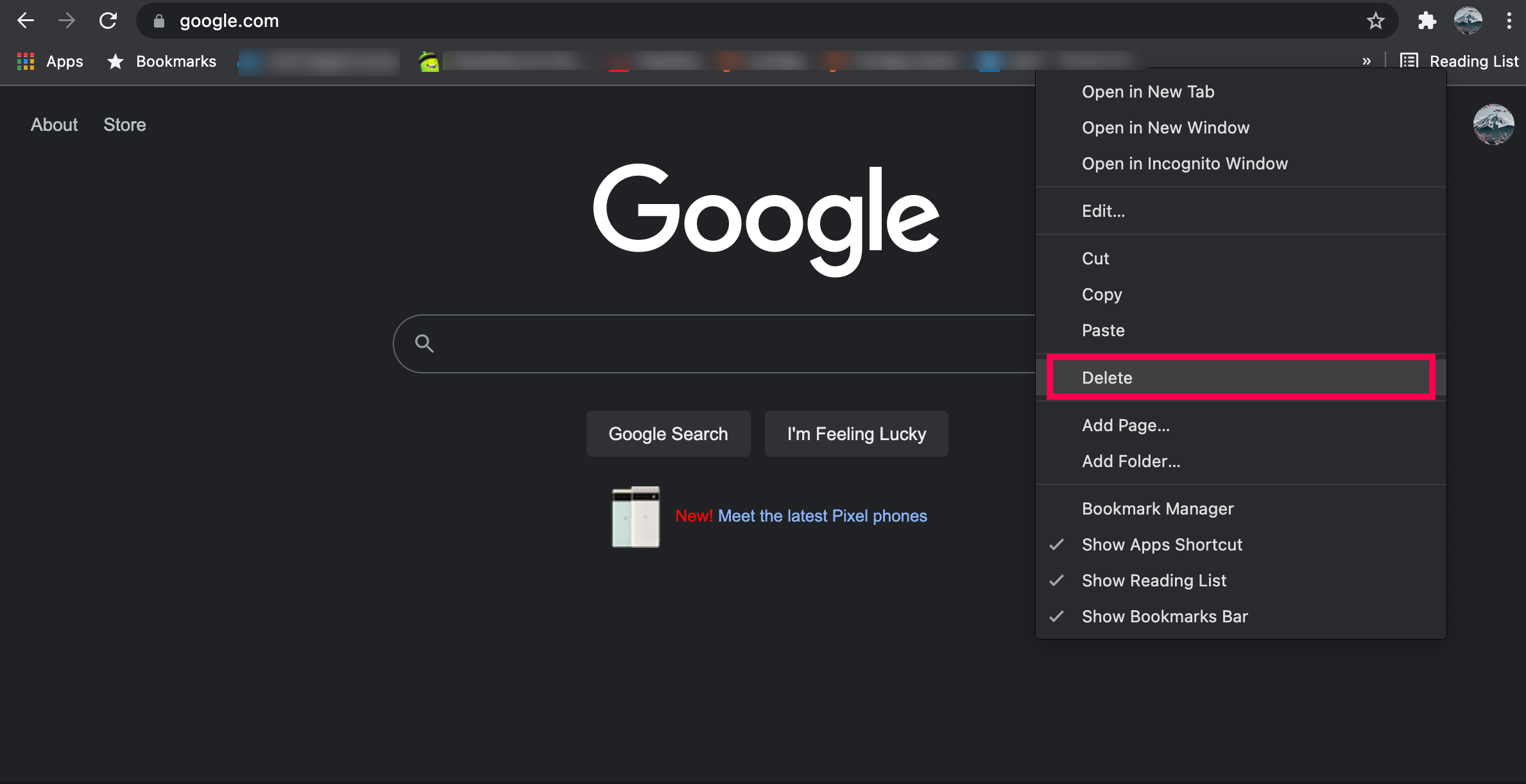The image size is (1526, 784).
Task: Open the About link
Action: (x=54, y=124)
